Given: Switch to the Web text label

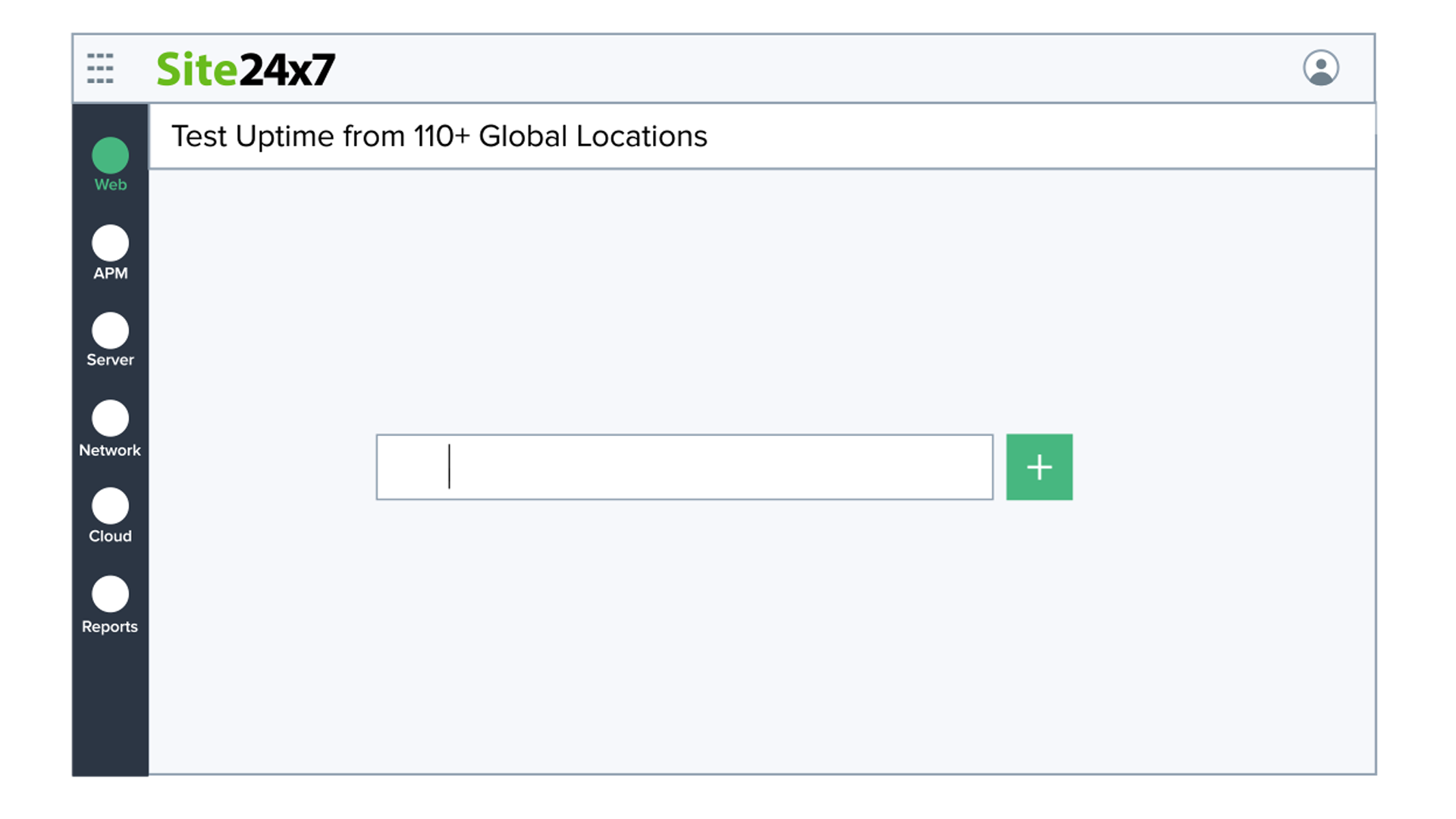Looking at the screenshot, I should coord(111,185).
